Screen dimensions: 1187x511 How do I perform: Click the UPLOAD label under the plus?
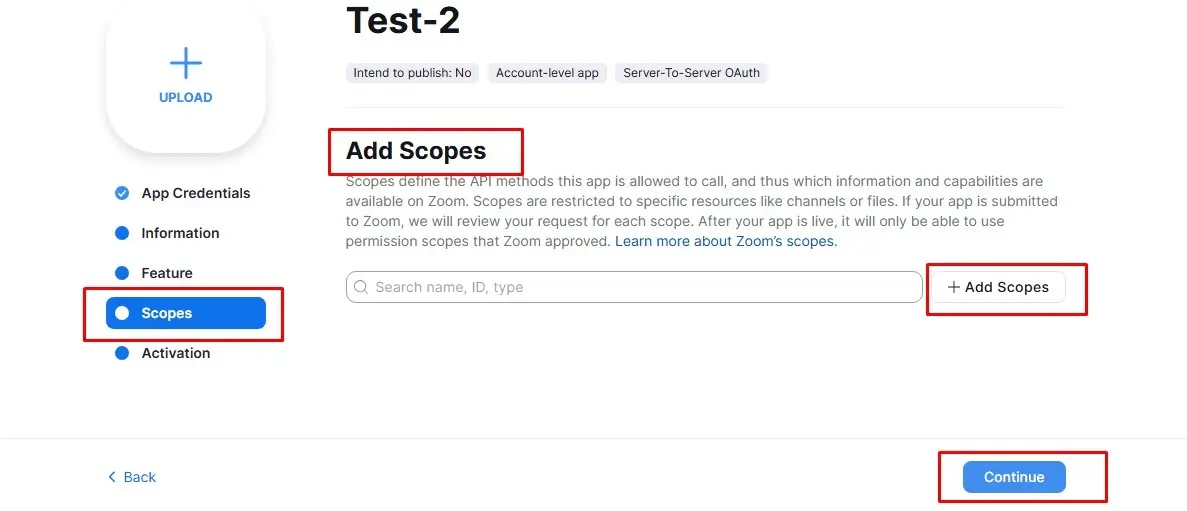point(186,97)
